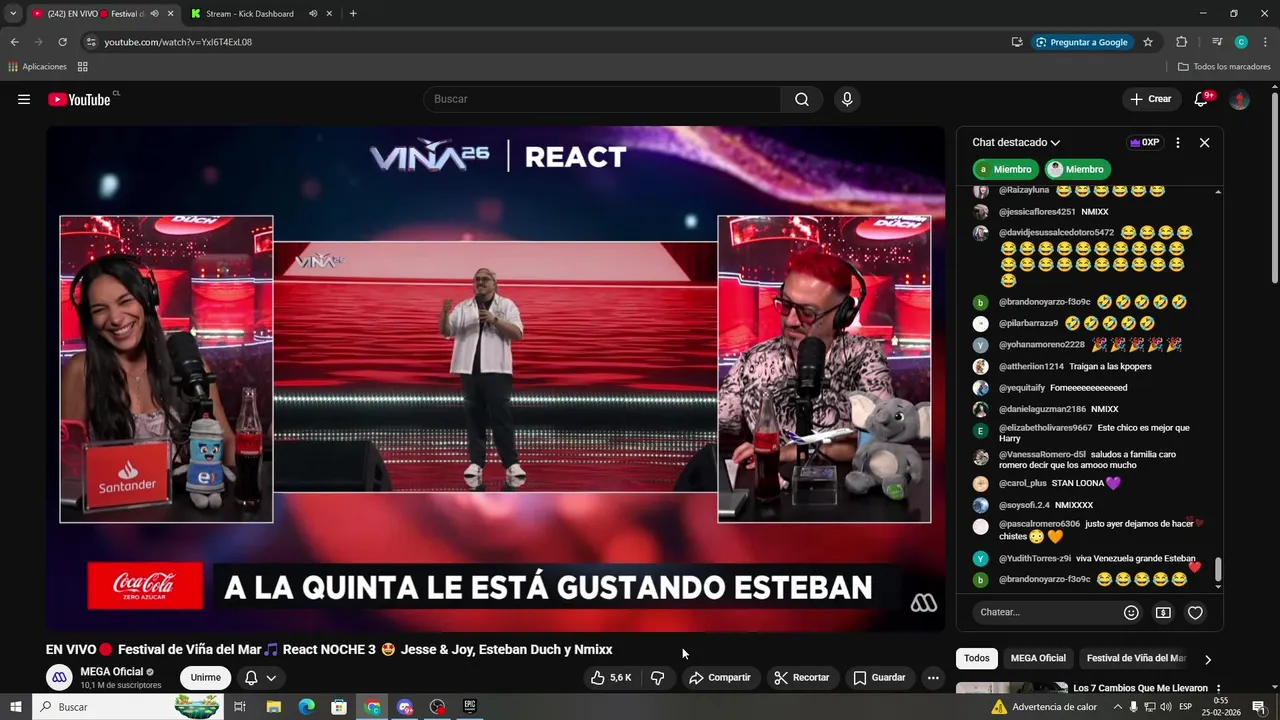Show hidden system tray icons
This screenshot has height=720, width=1280.
(1116, 707)
